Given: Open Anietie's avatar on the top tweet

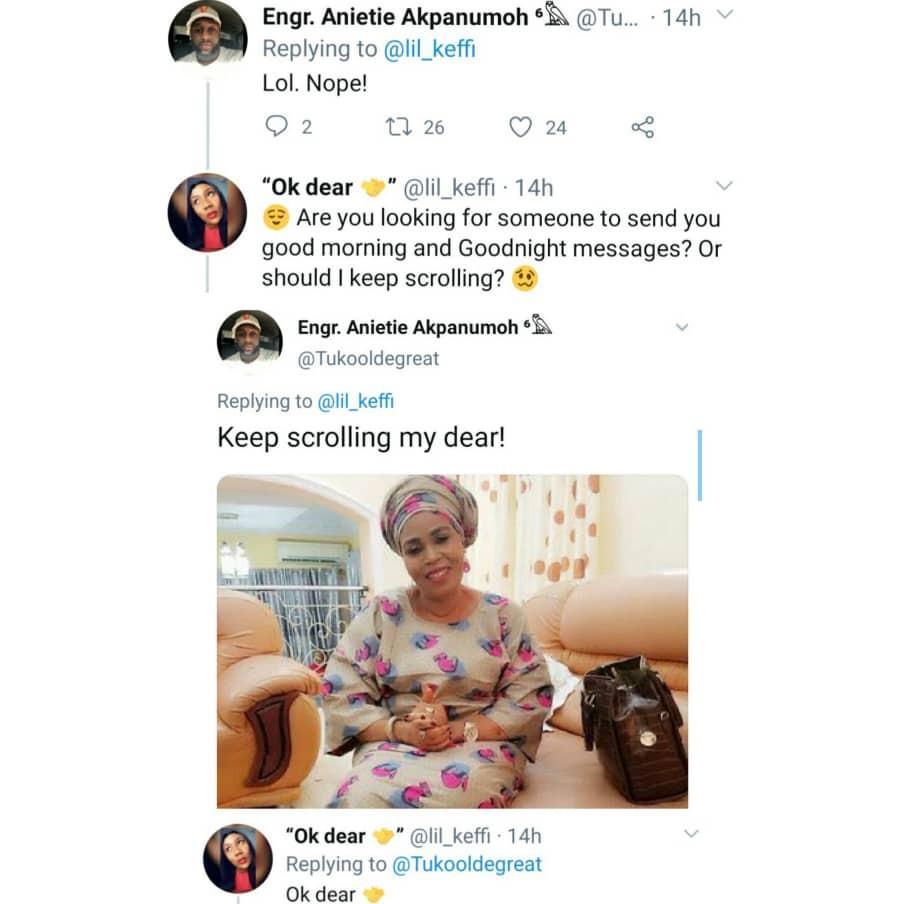Looking at the screenshot, I should (207, 33).
